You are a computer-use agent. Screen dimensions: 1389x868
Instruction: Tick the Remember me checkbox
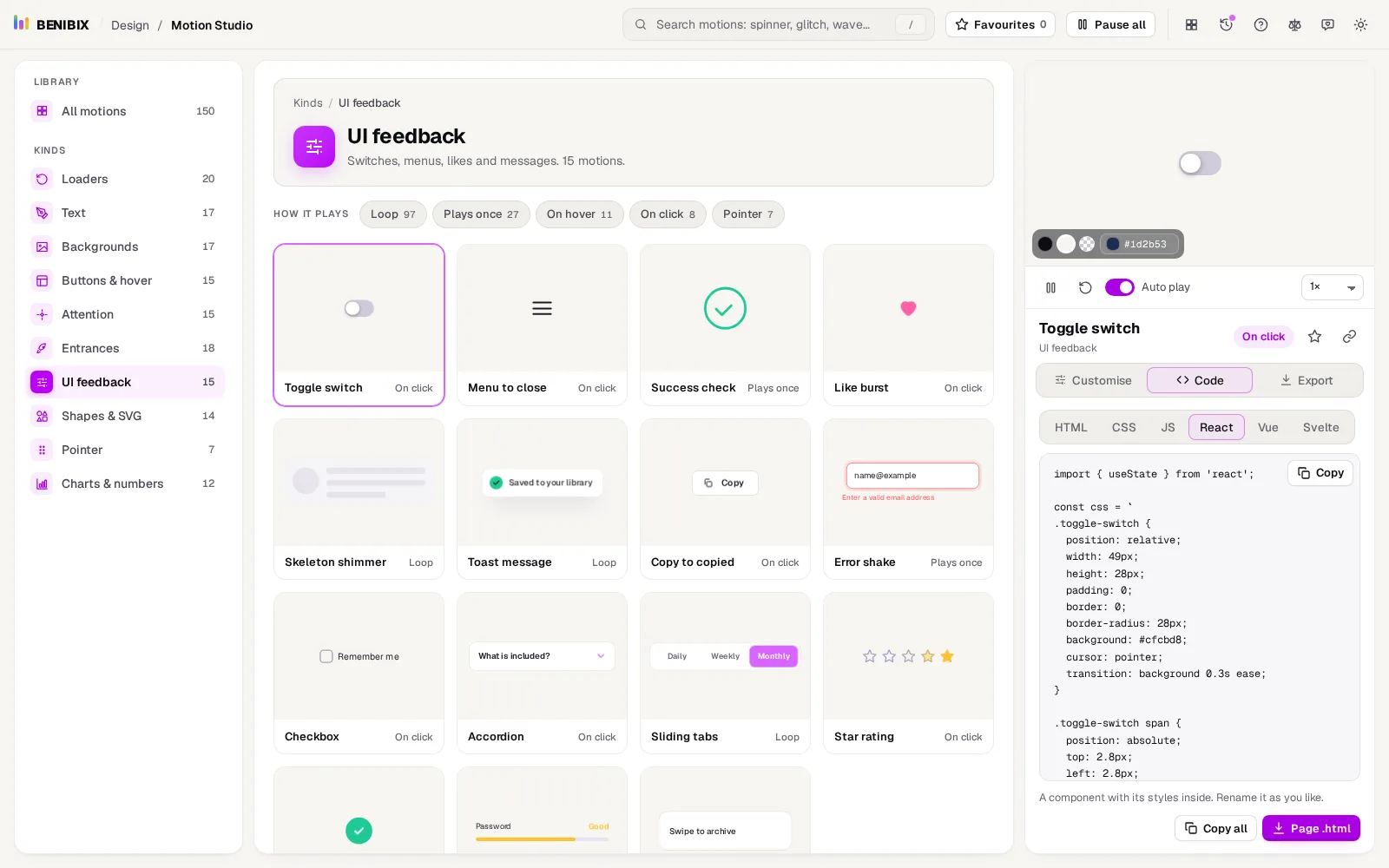(326, 656)
